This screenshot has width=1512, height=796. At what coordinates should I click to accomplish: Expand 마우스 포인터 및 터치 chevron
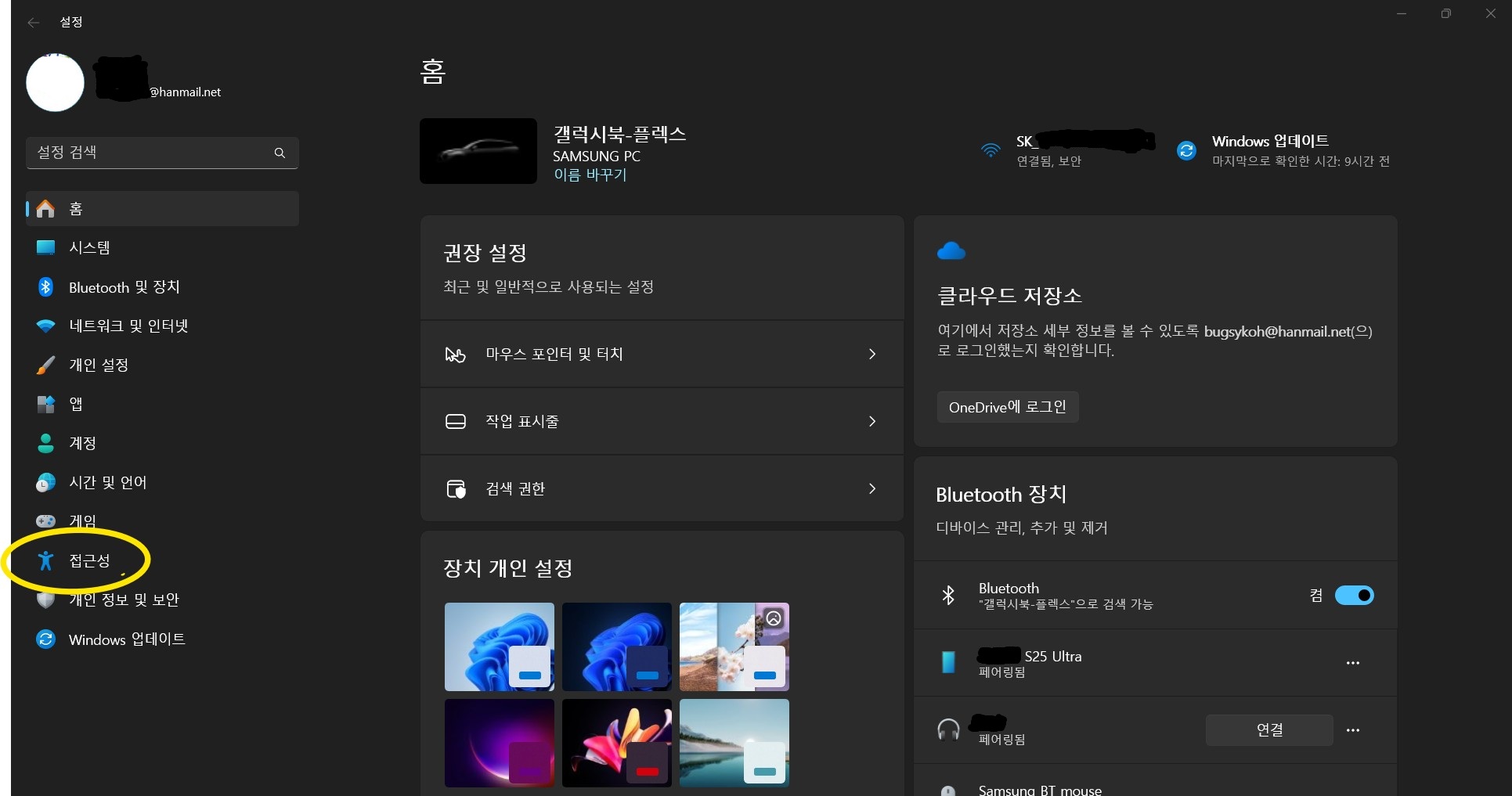point(872,355)
